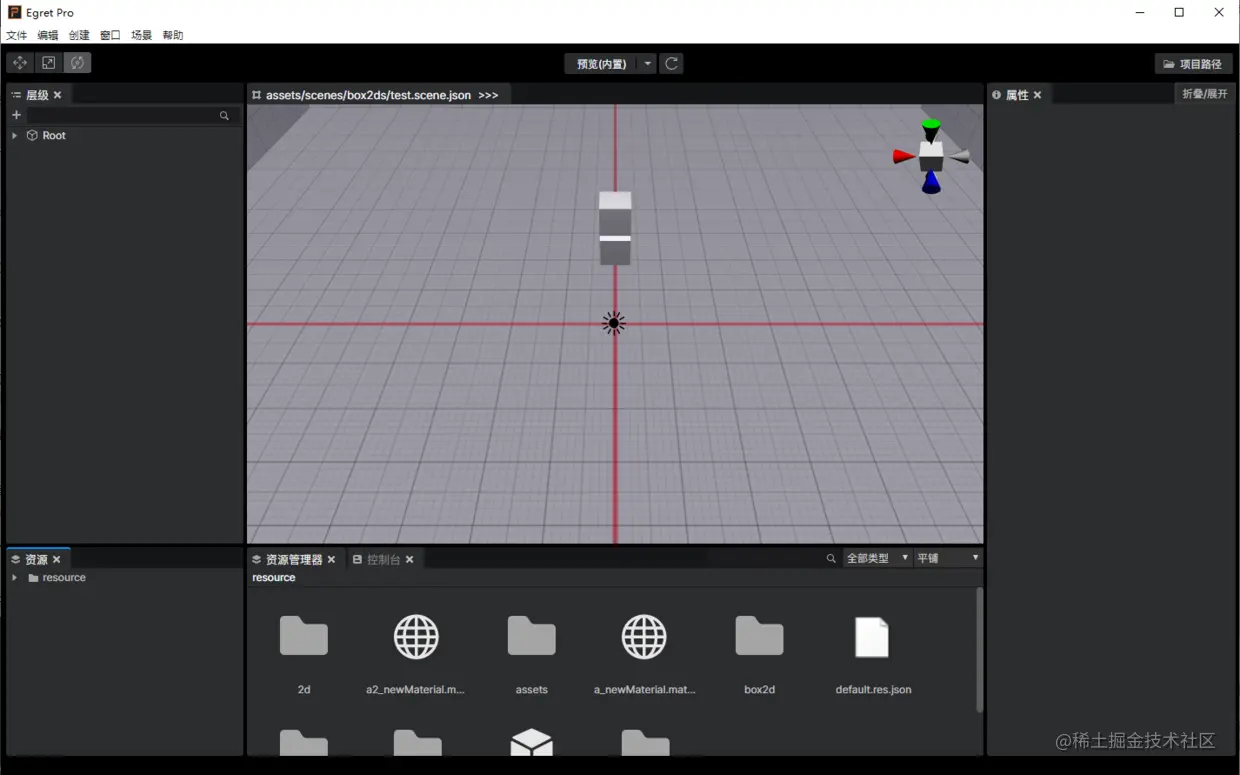Click the gray gizmo axis cone
The height and width of the screenshot is (775, 1240).
pyautogui.click(x=958, y=156)
